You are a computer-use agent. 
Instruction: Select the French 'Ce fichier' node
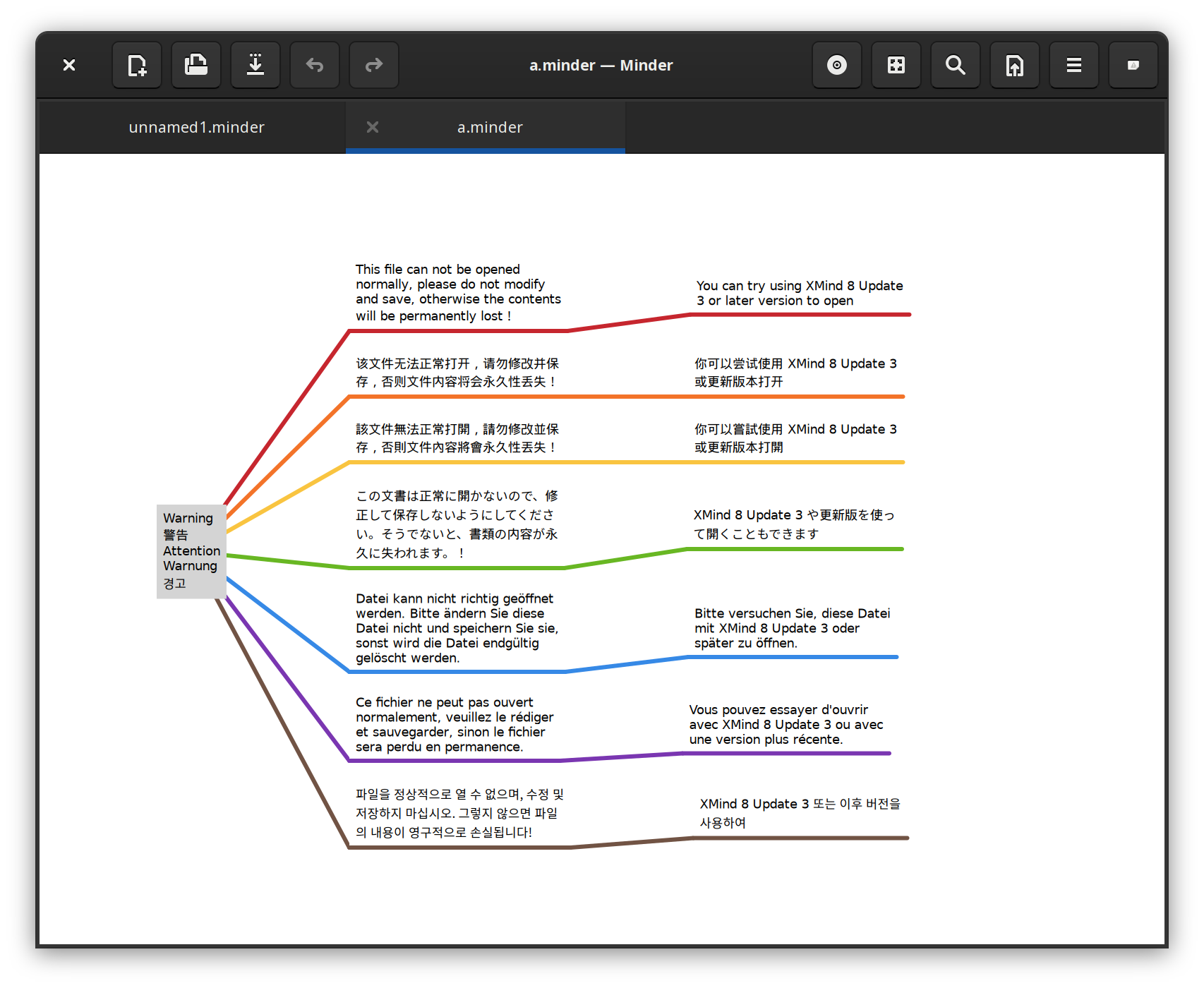point(455,724)
